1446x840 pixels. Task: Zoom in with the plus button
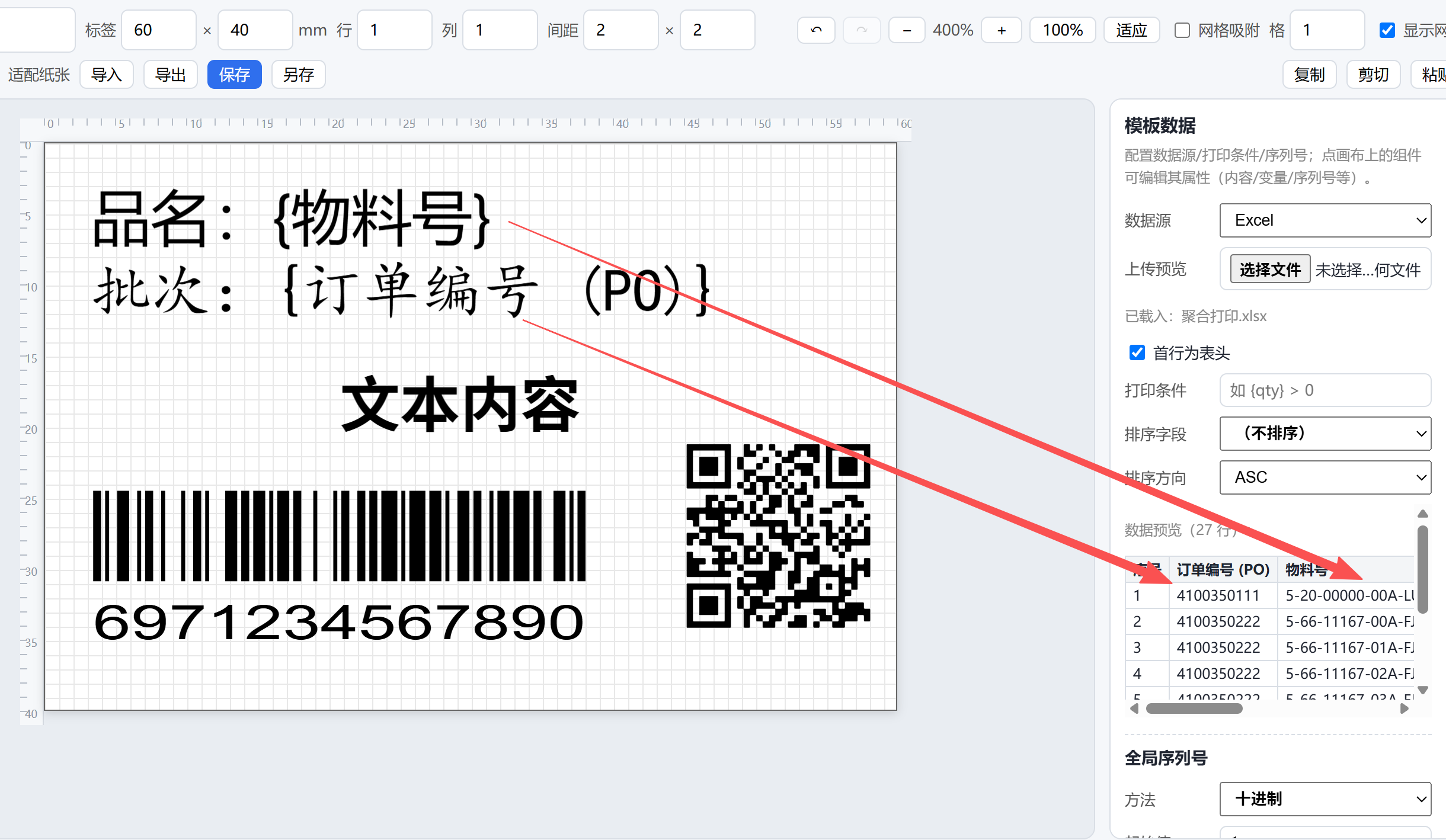point(1002,30)
